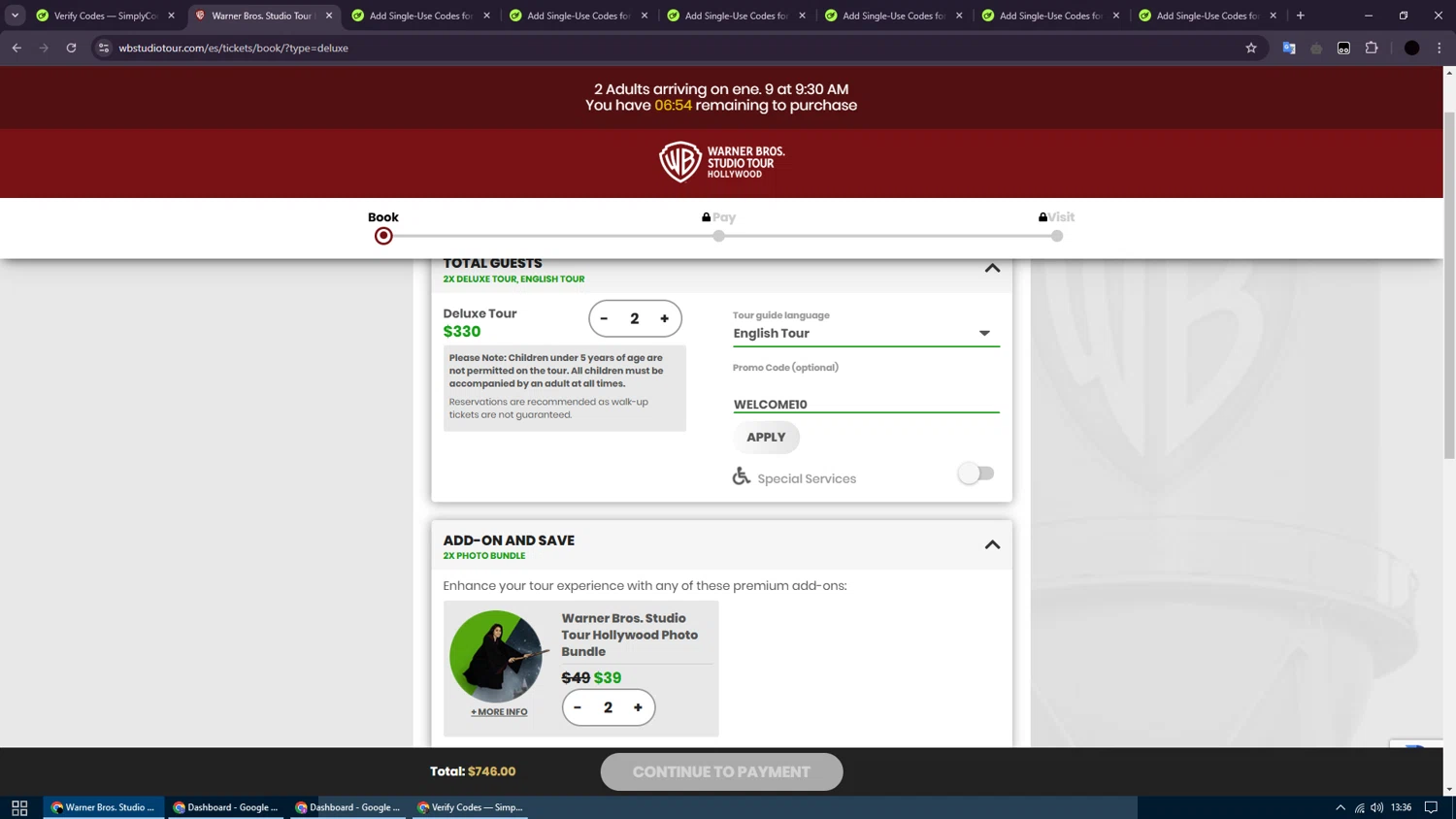Close the Warner Bros. Studio Tour tab
The height and width of the screenshot is (819, 1456).
click(x=329, y=16)
